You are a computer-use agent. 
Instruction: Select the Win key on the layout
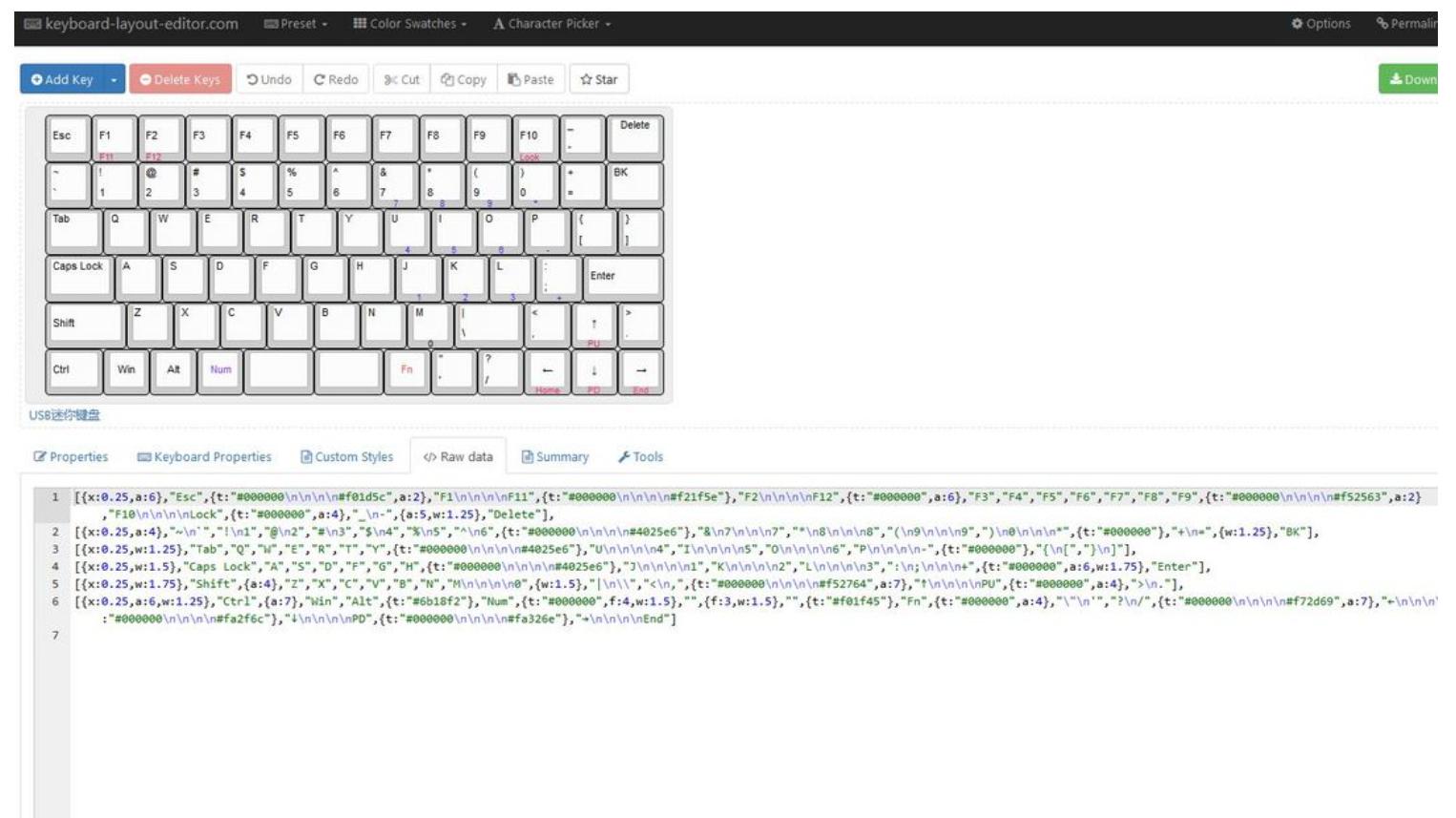coord(126,371)
